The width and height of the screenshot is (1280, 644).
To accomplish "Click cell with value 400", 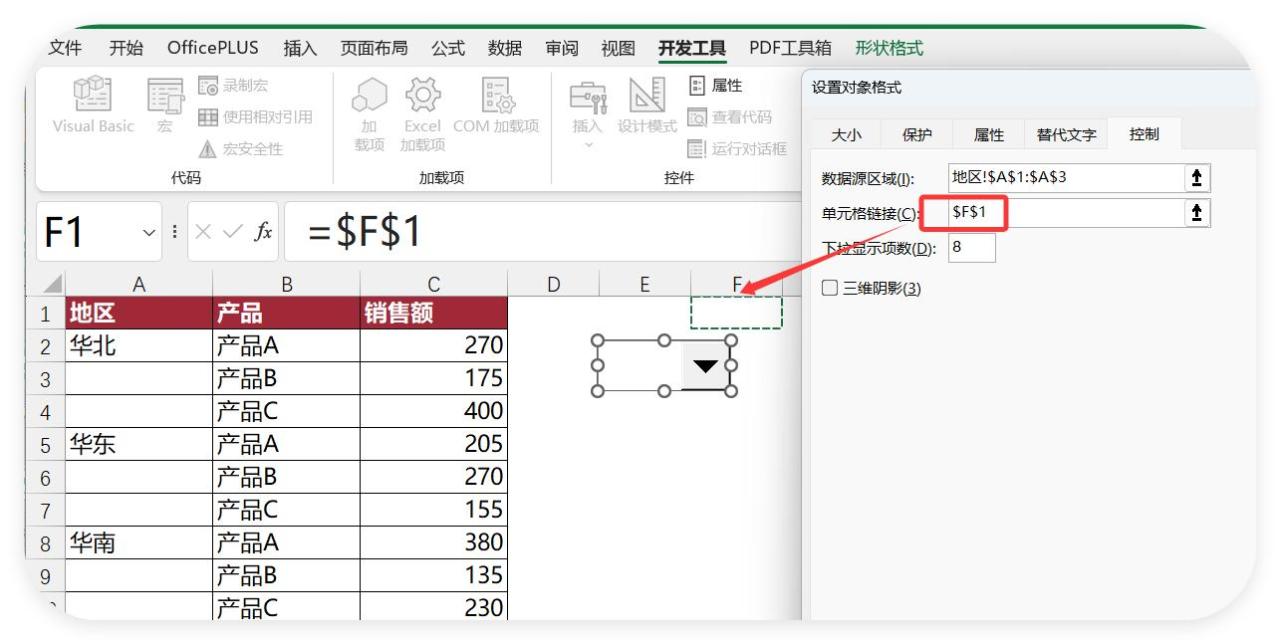I will [x=434, y=412].
